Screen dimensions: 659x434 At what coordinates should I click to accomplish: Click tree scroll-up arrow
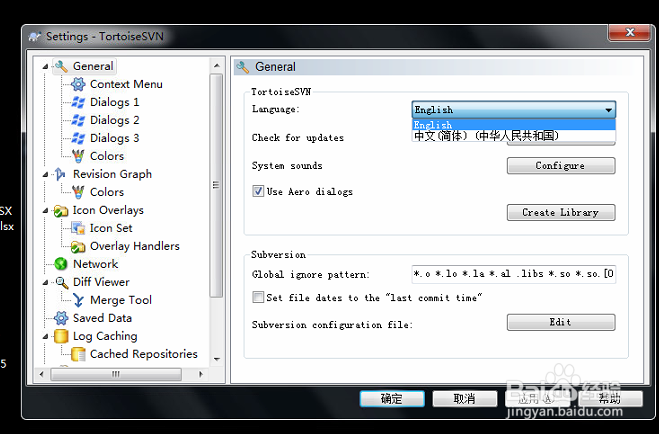[x=216, y=66]
